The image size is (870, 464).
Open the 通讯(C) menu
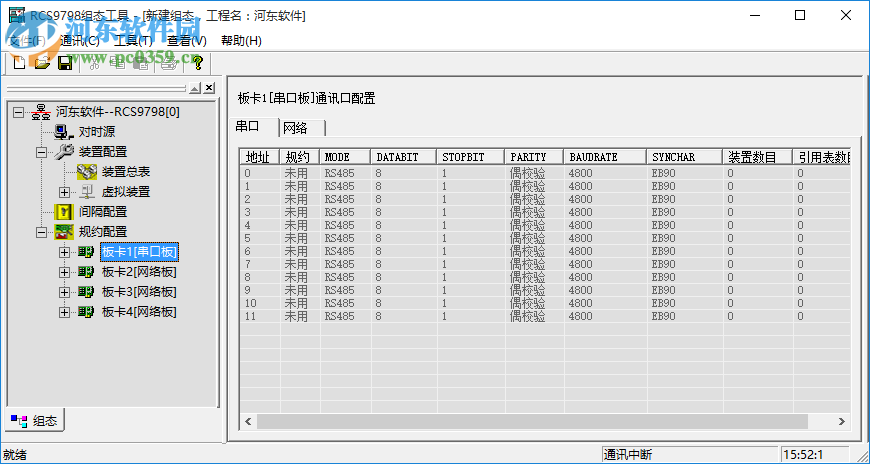79,41
